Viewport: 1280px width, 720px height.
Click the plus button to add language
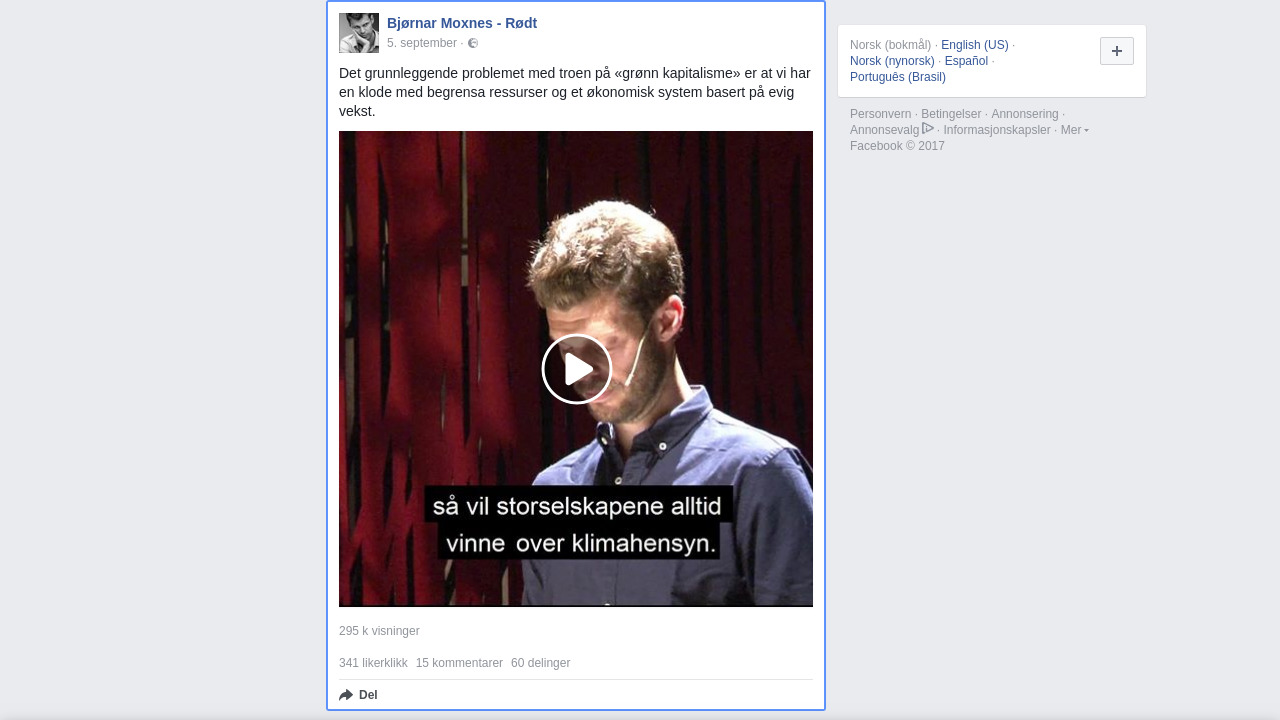1116,51
